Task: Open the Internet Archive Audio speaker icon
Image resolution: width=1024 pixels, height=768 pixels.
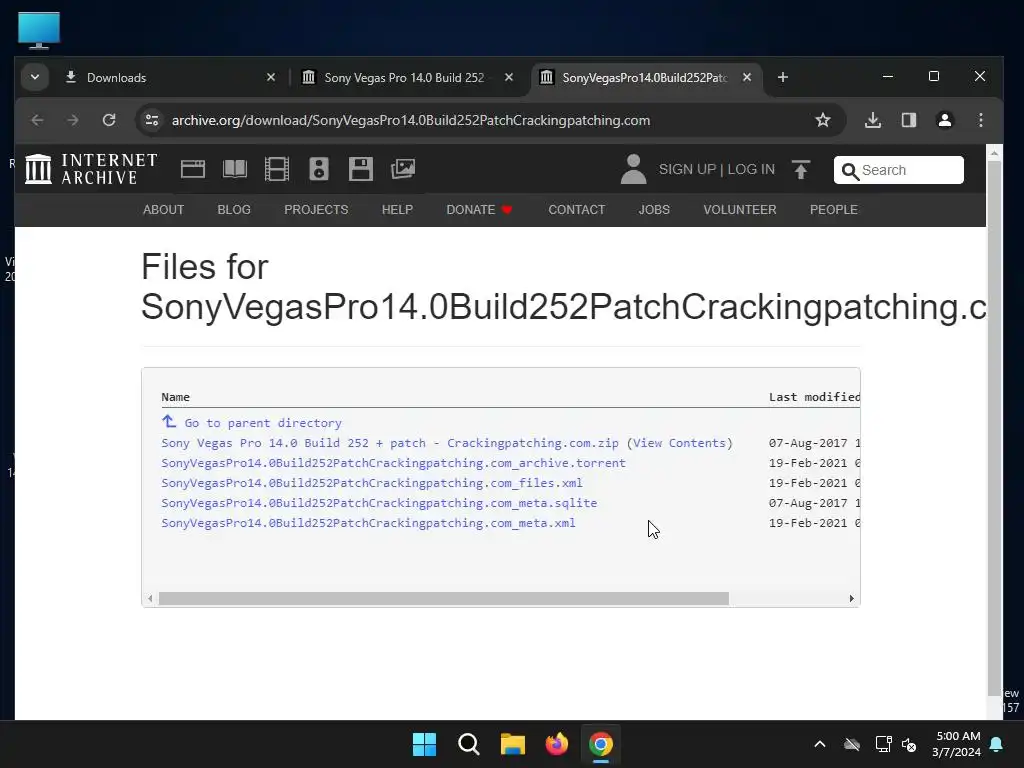Action: point(319,169)
